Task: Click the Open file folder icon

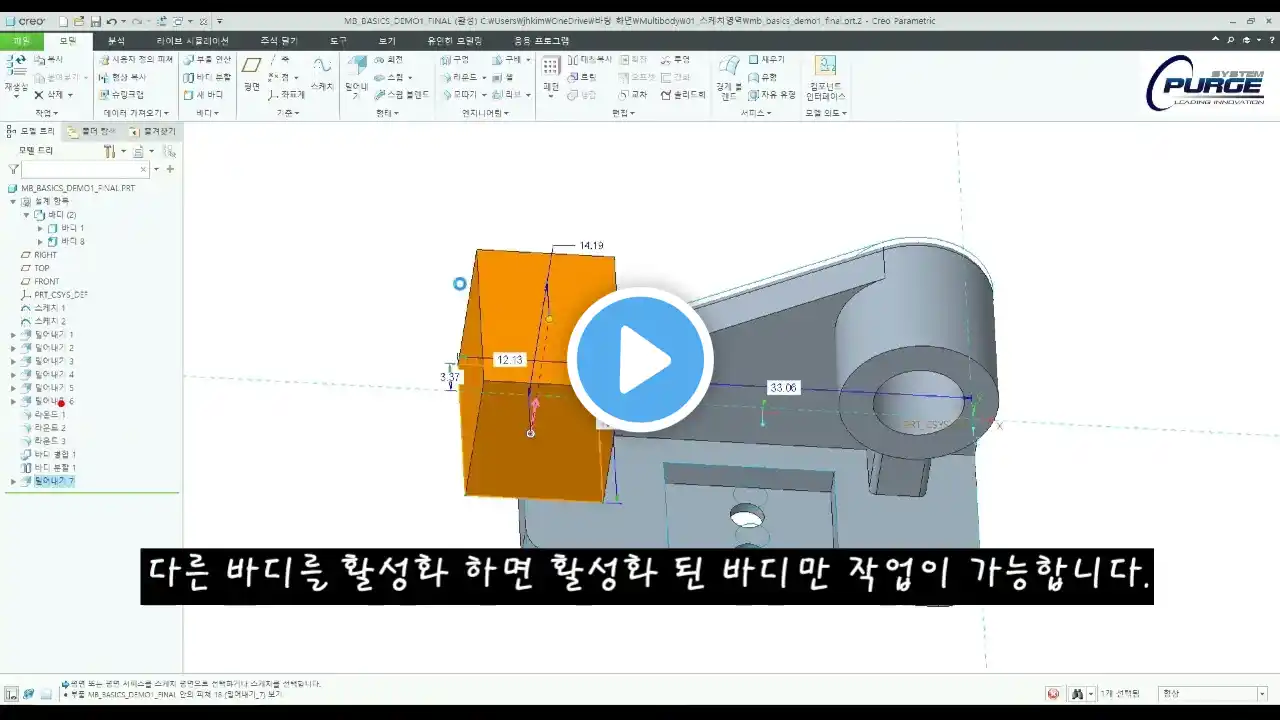Action: pyautogui.click(x=79, y=21)
